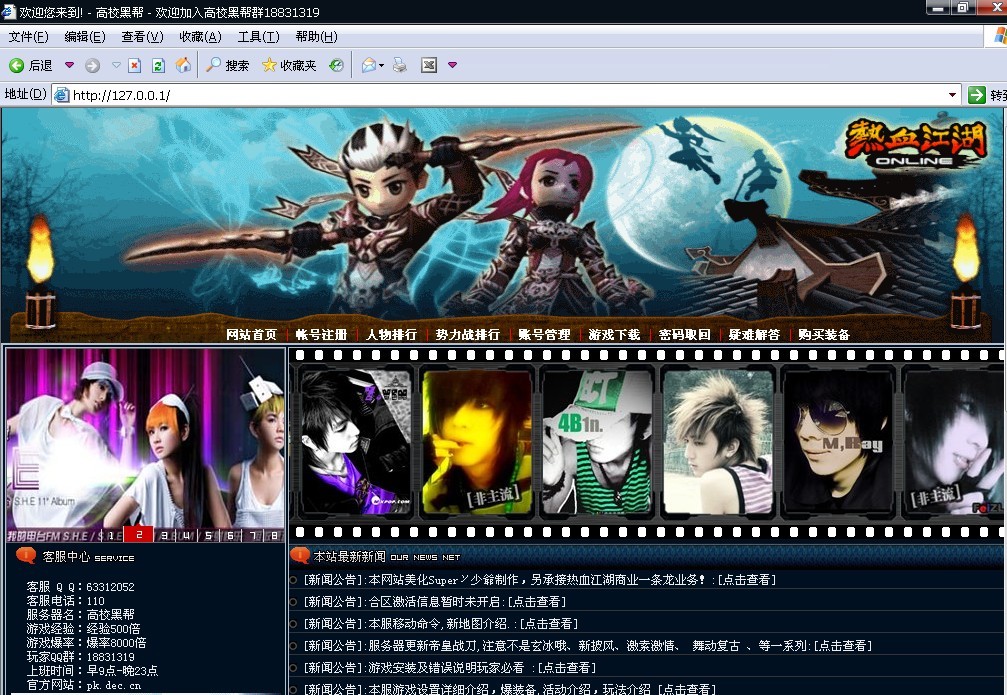Screen dimensions: 1007x695
Task: Open Favorites (收藏夹) star button
Action: click(289, 66)
